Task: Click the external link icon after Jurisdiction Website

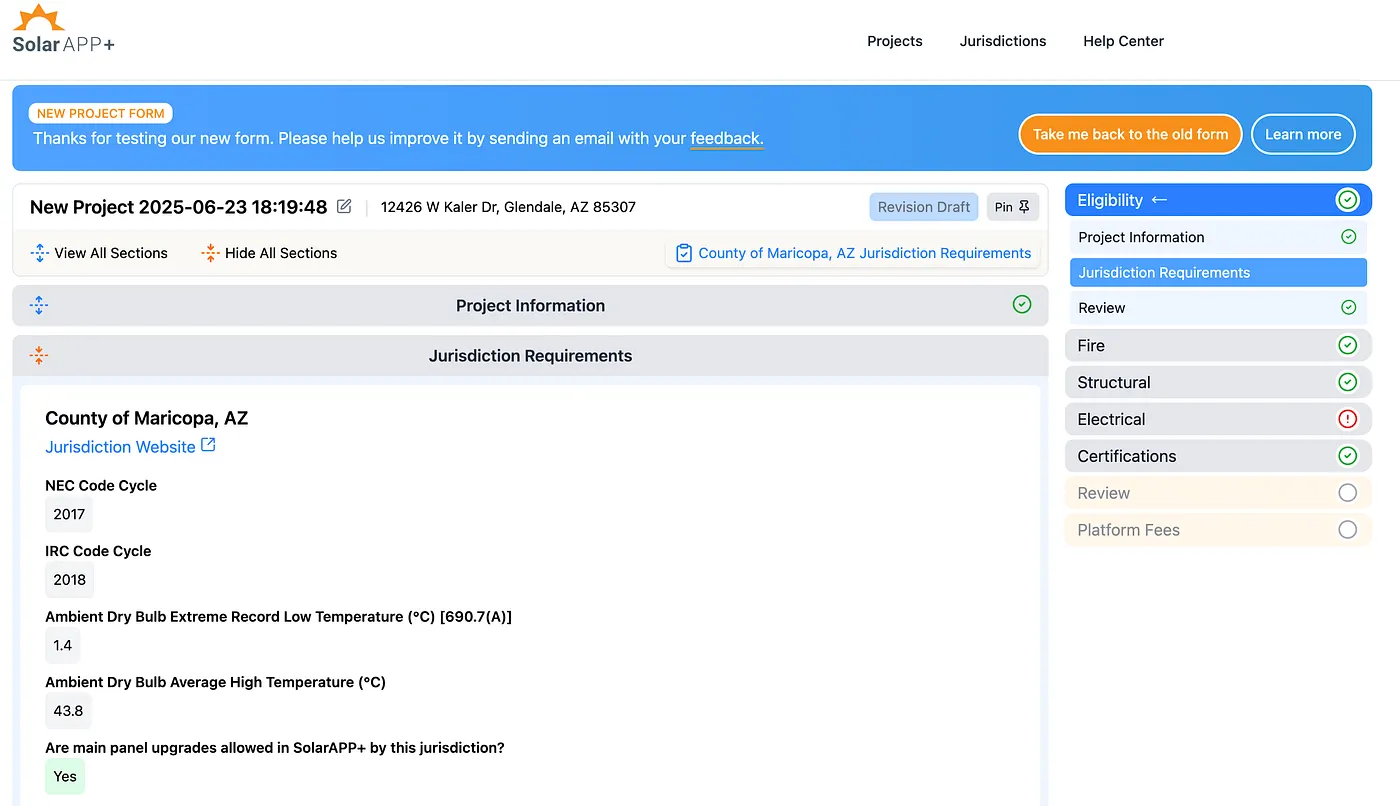Action: point(208,445)
